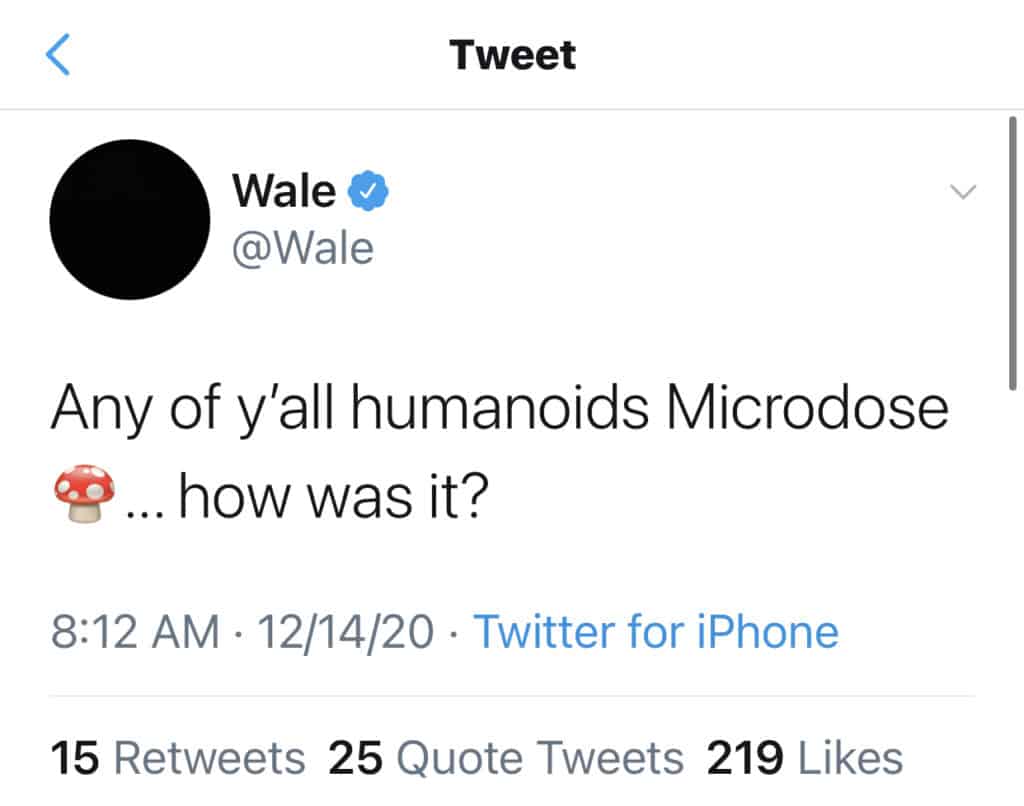Open the @Wale handle link
The height and width of the screenshot is (806, 1024).
pos(303,247)
